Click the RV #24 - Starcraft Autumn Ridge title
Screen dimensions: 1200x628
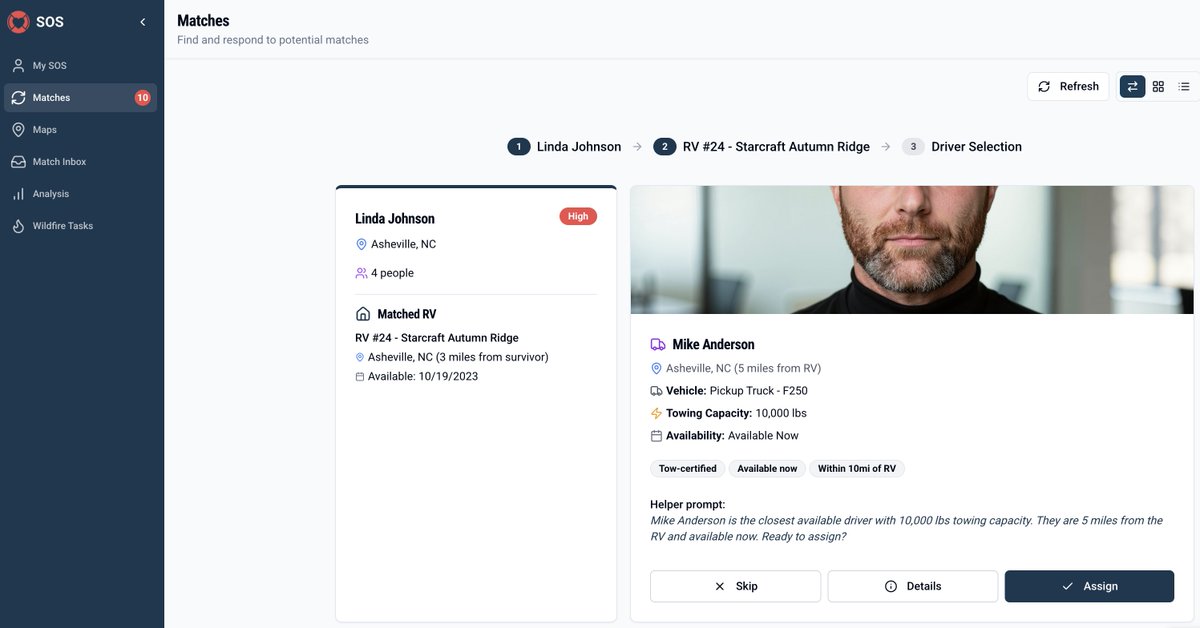437,338
